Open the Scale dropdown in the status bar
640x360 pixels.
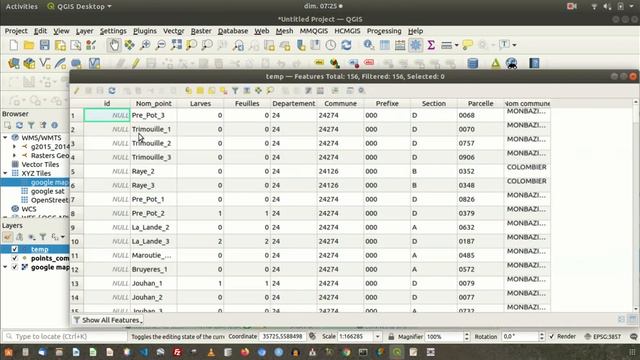378,336
